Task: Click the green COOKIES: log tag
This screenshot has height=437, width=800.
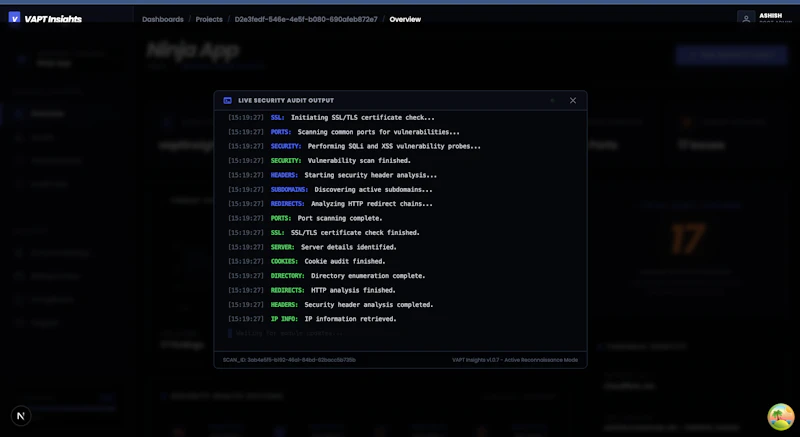Action: point(284,261)
